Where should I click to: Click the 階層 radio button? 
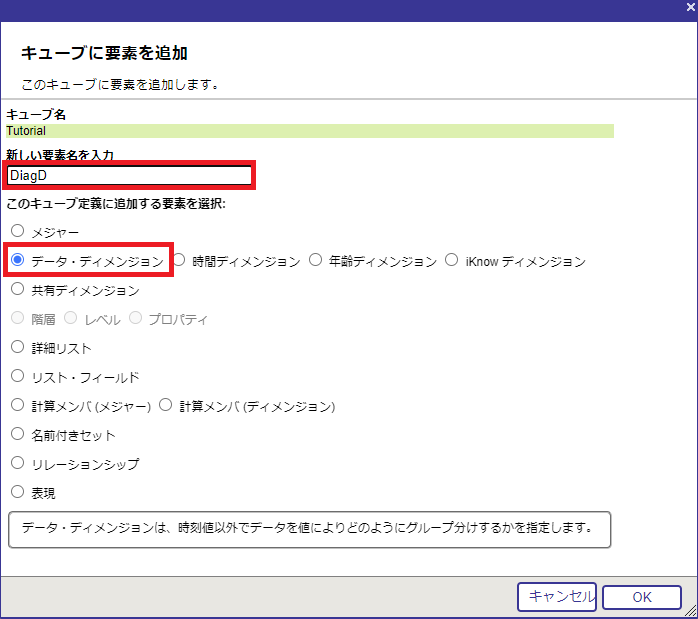(18, 318)
